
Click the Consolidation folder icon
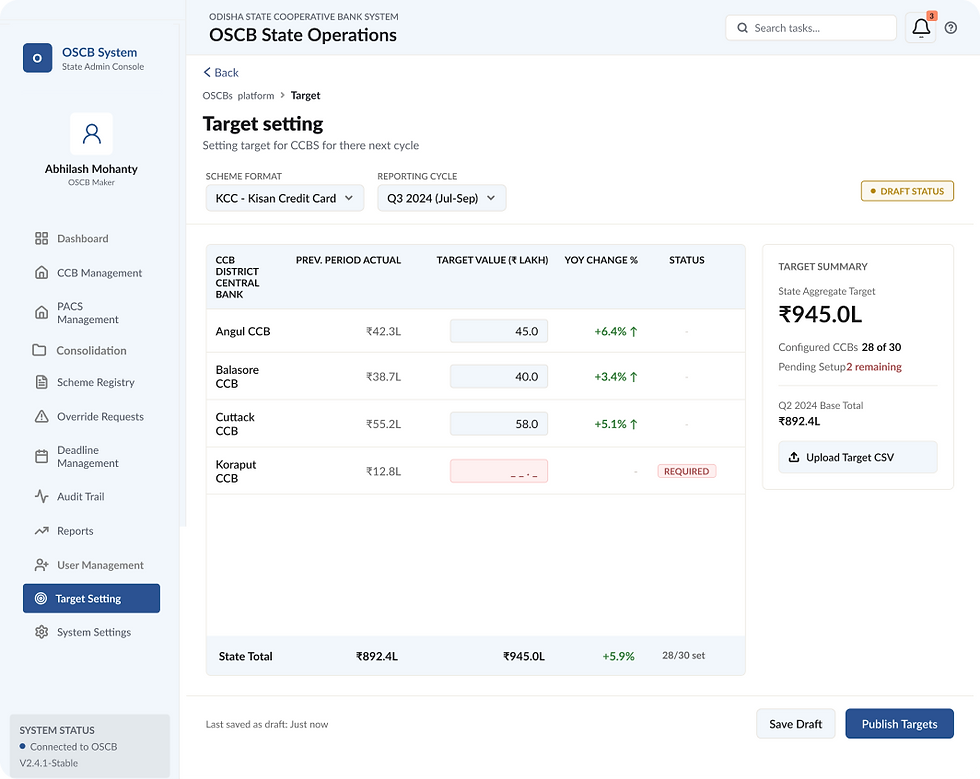point(39,350)
